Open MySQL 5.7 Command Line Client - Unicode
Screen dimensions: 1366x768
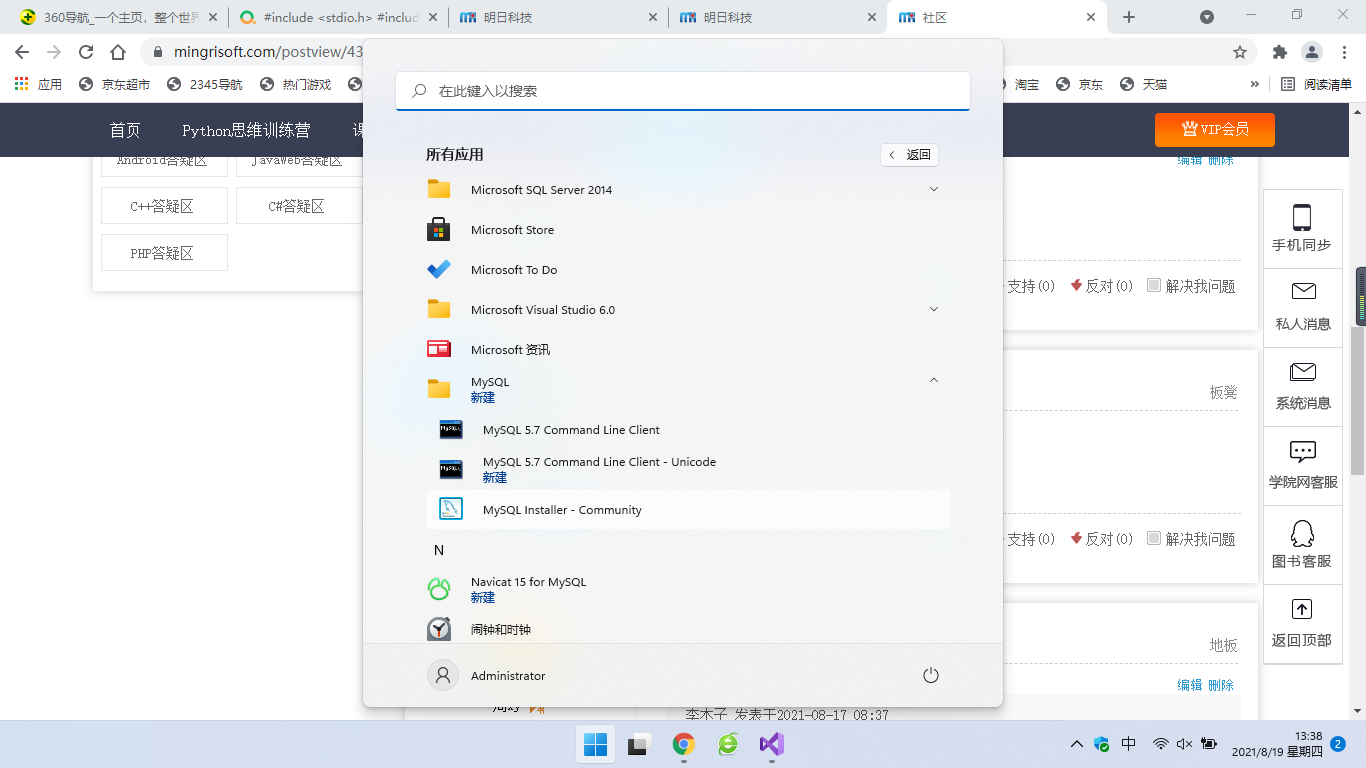coord(688,470)
